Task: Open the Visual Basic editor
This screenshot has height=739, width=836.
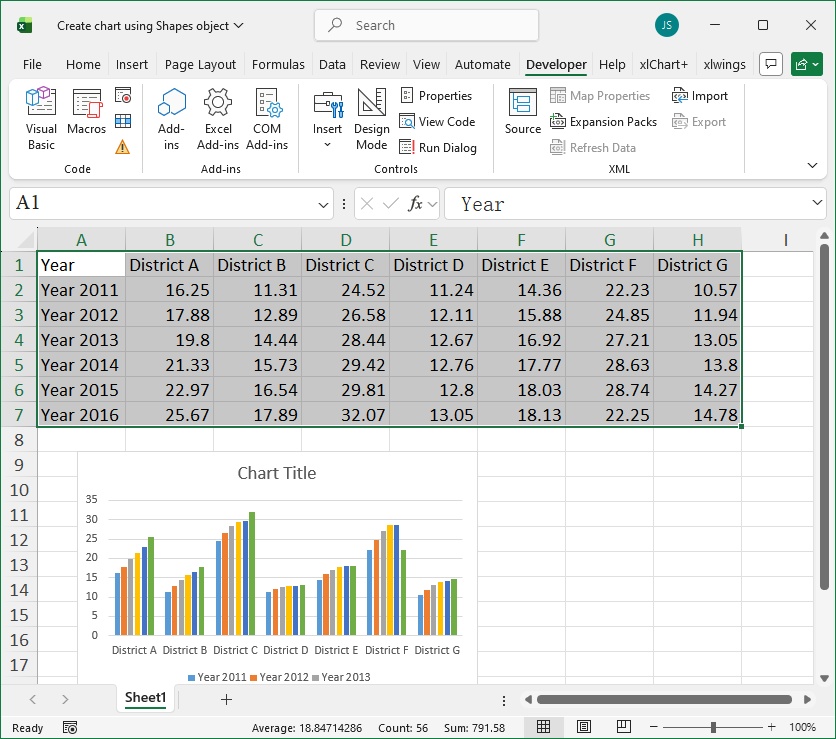Action: pos(41,119)
